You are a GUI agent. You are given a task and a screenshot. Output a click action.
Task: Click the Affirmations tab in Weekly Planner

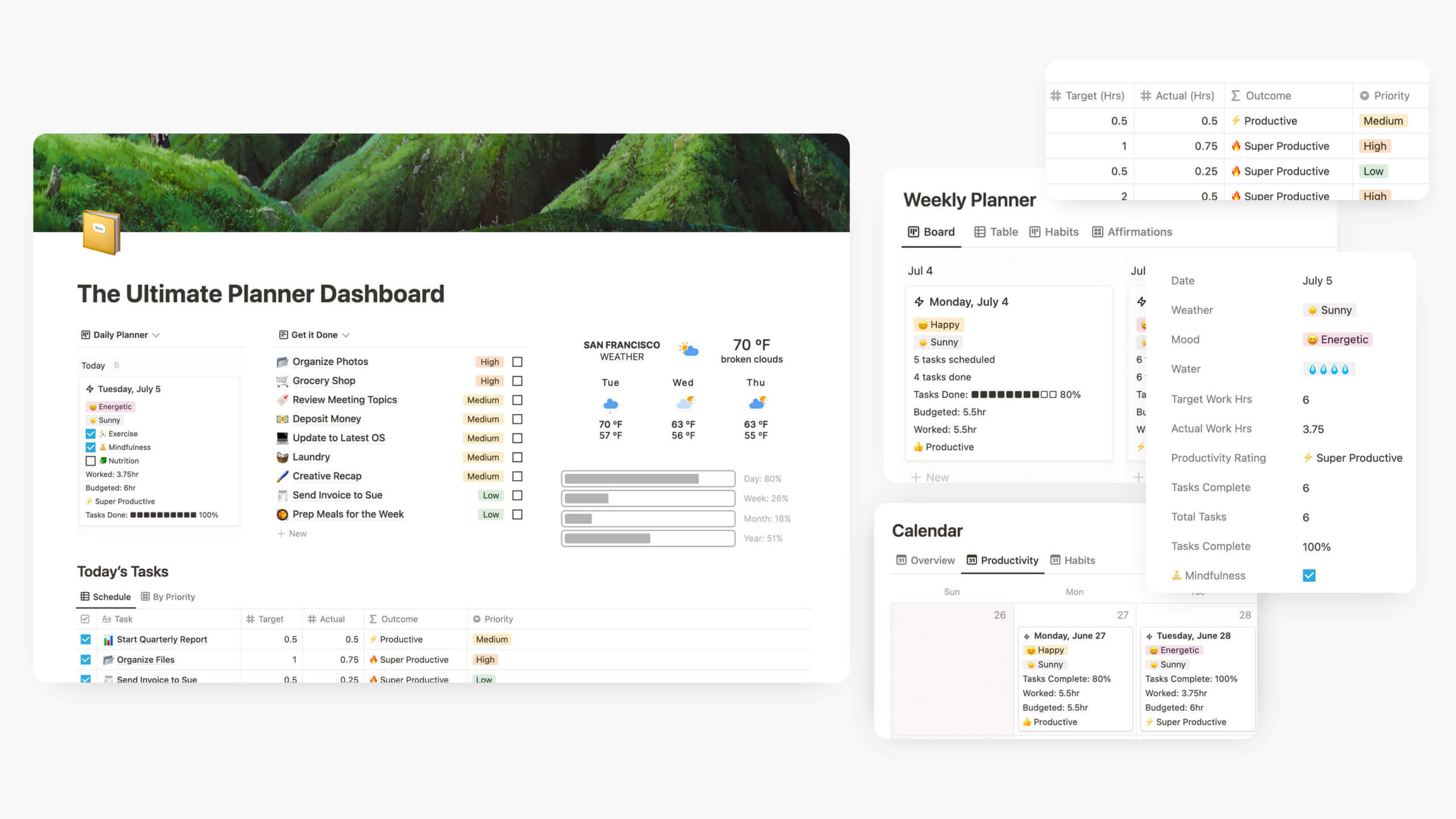tap(1138, 231)
